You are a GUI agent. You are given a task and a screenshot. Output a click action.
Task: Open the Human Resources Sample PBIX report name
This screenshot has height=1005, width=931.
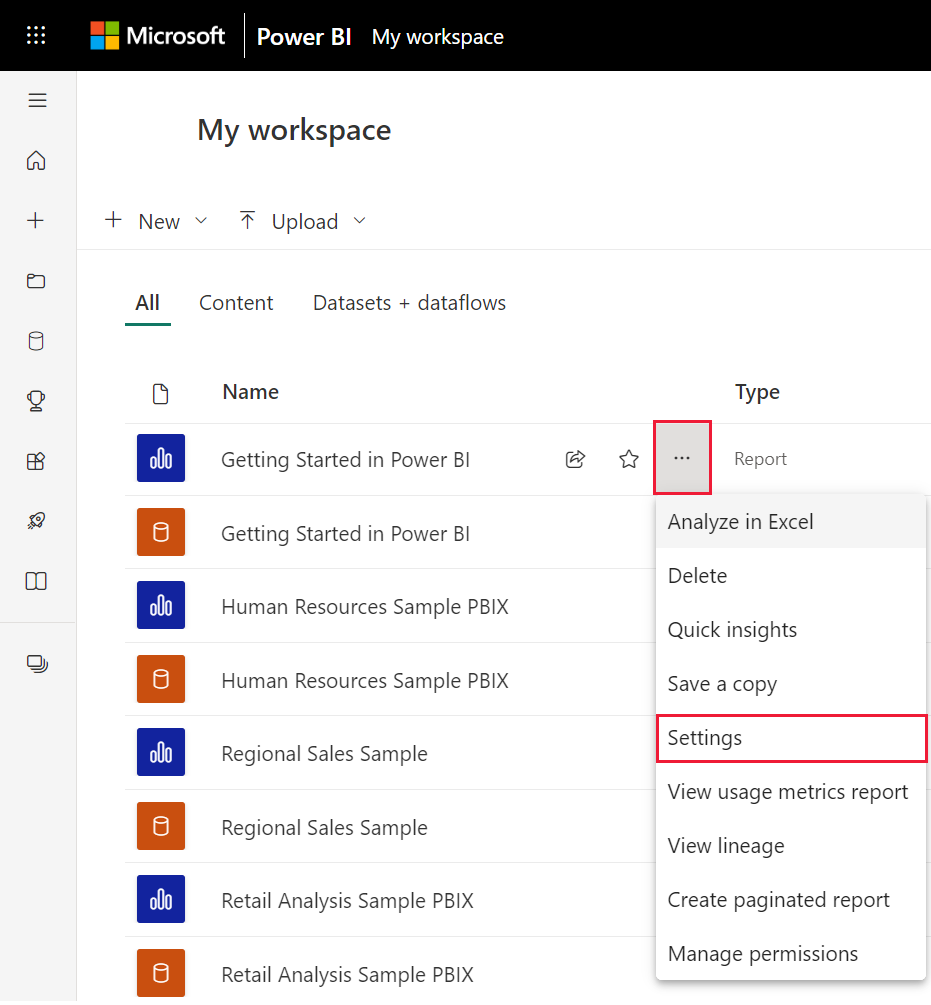coord(365,606)
